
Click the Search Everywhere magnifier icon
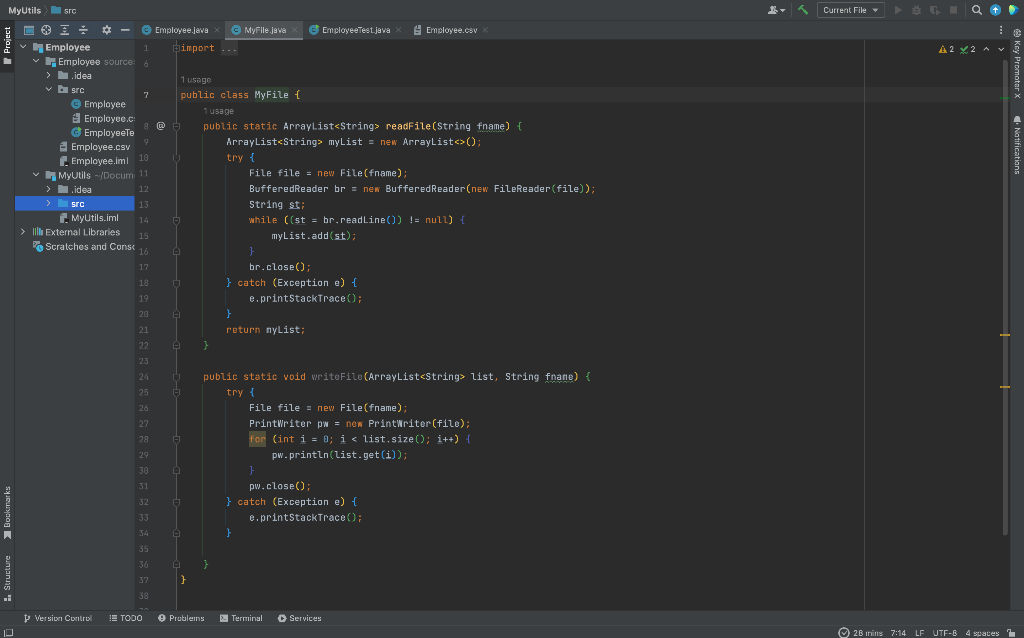point(977,10)
